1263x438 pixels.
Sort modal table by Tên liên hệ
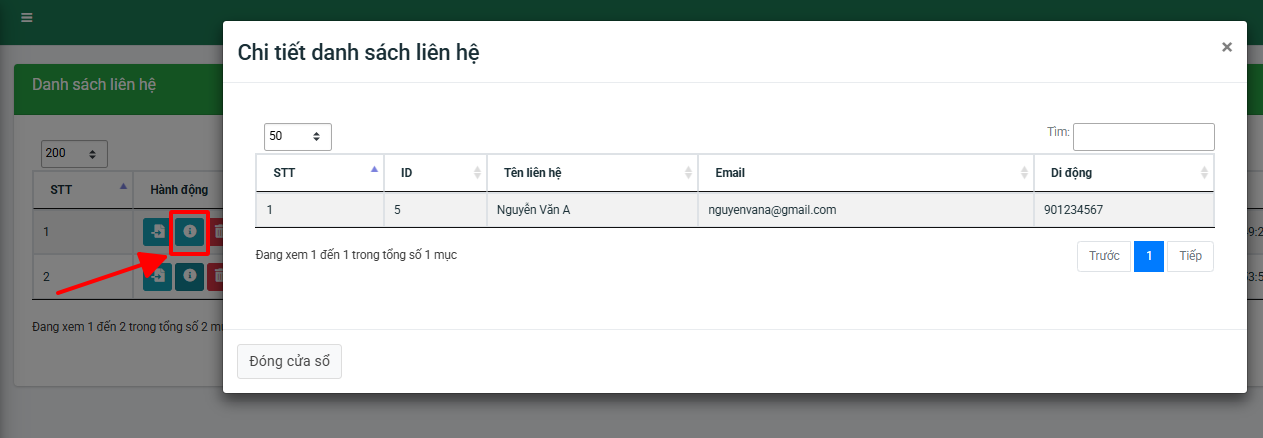point(591,173)
